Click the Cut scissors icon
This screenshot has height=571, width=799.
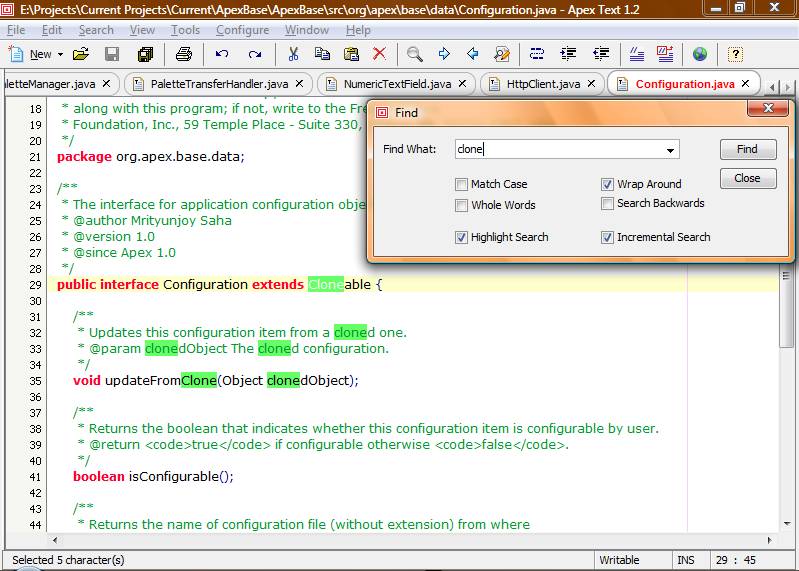294,54
